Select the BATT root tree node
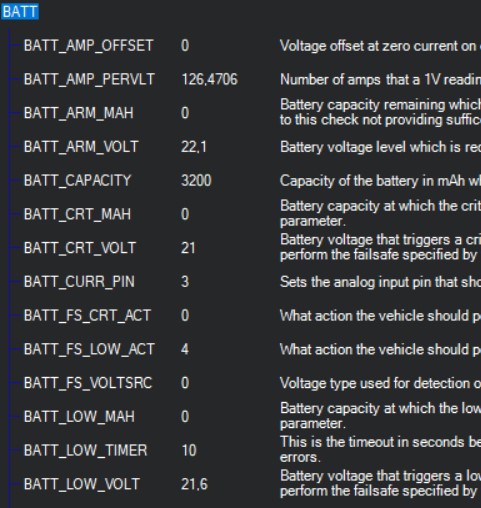Screen dimensions: 481x508 20,12
